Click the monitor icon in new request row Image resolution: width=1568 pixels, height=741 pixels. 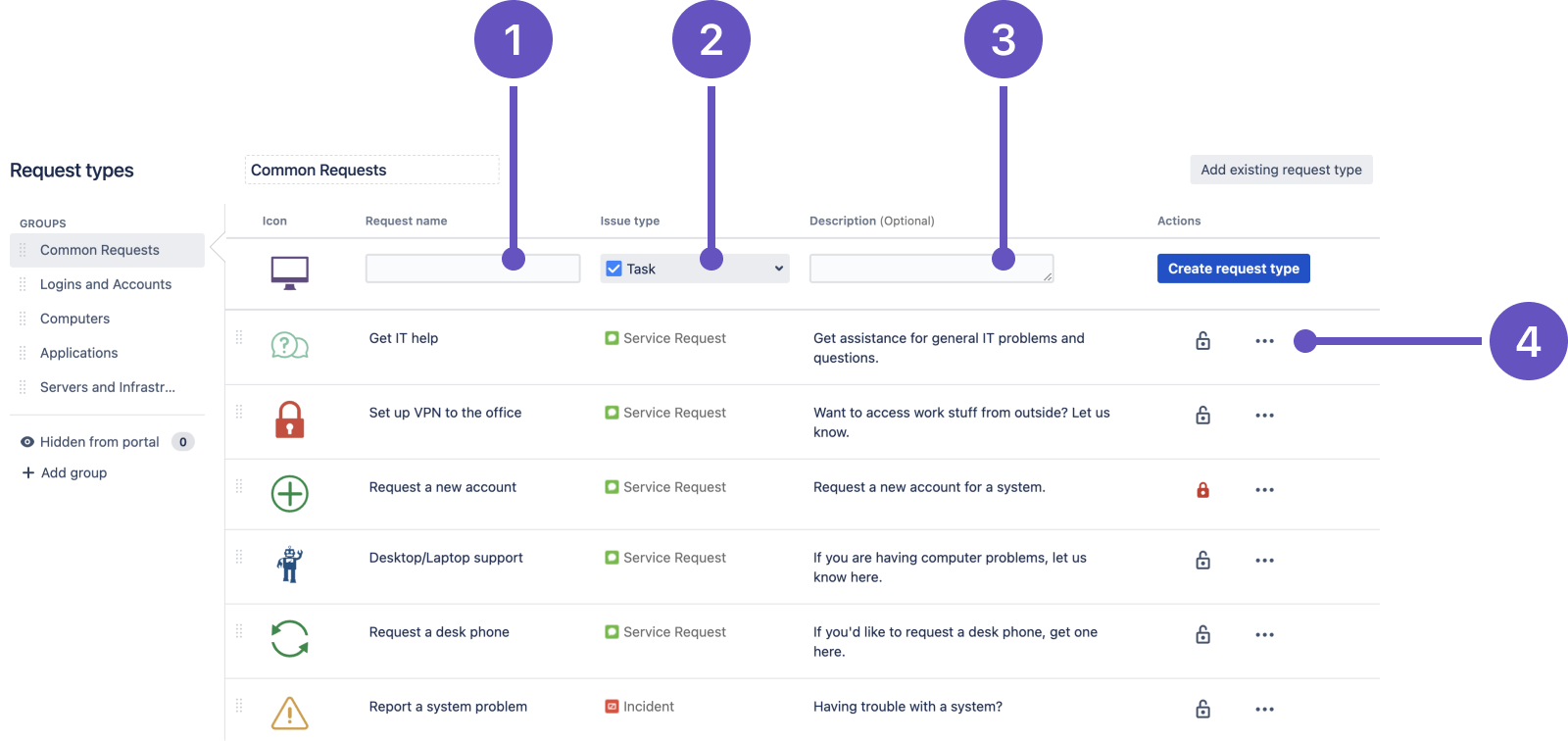point(289,272)
